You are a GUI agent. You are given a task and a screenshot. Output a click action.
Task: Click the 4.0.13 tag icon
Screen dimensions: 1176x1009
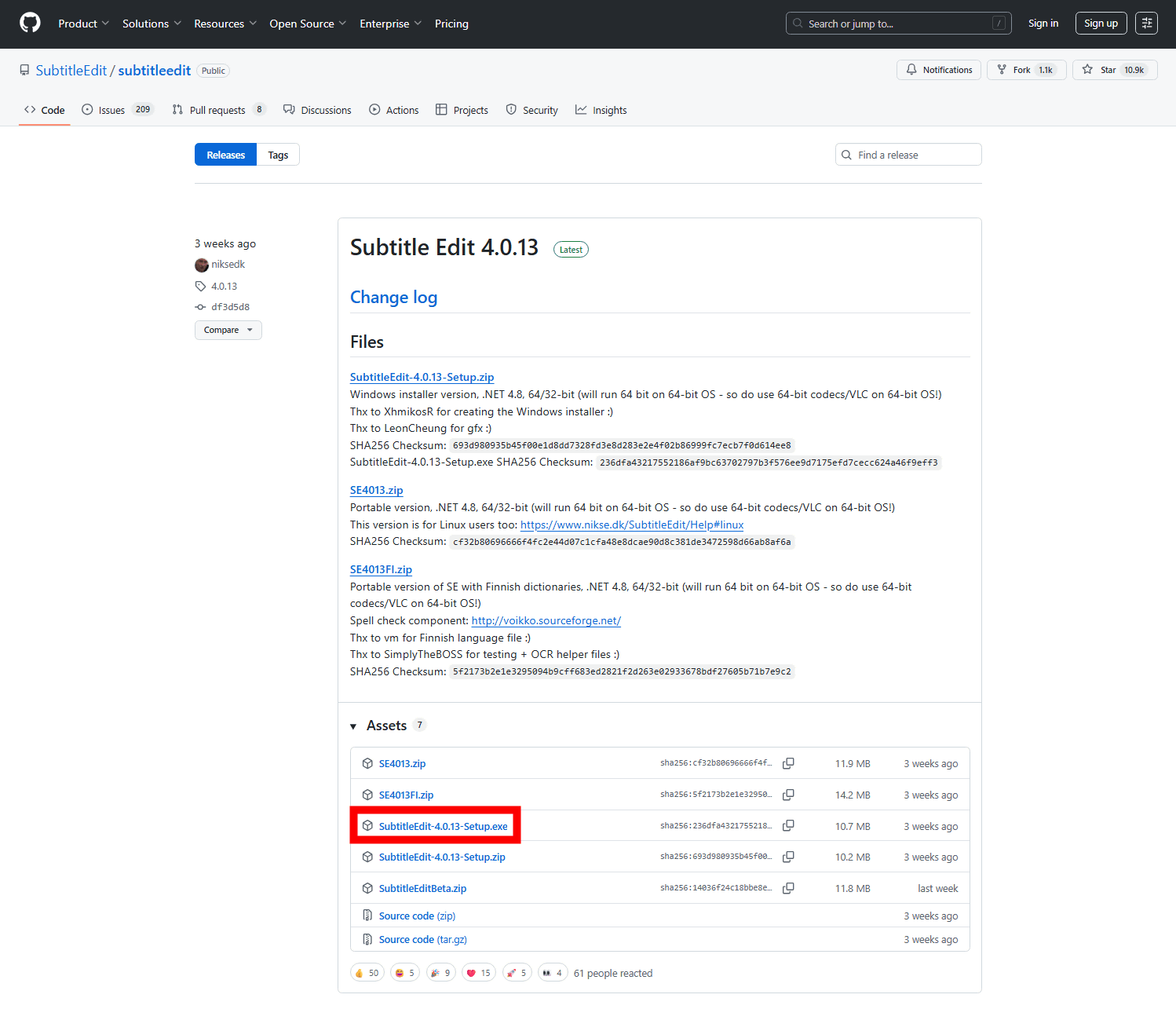tap(201, 286)
